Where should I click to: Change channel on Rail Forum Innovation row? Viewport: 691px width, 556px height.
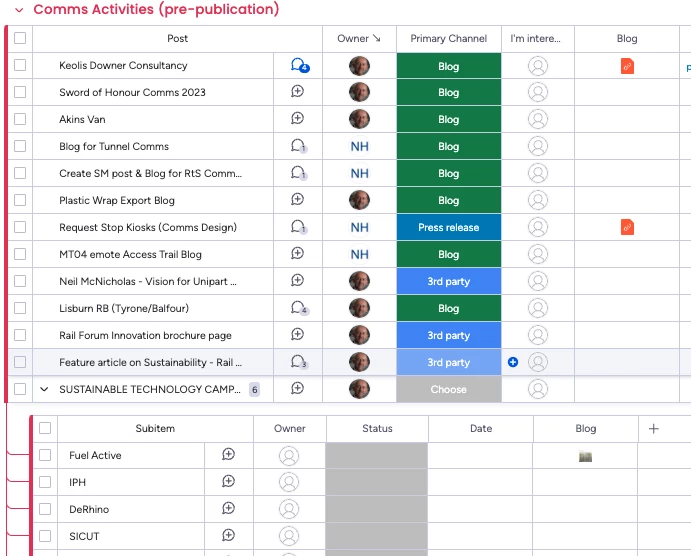[x=449, y=335]
